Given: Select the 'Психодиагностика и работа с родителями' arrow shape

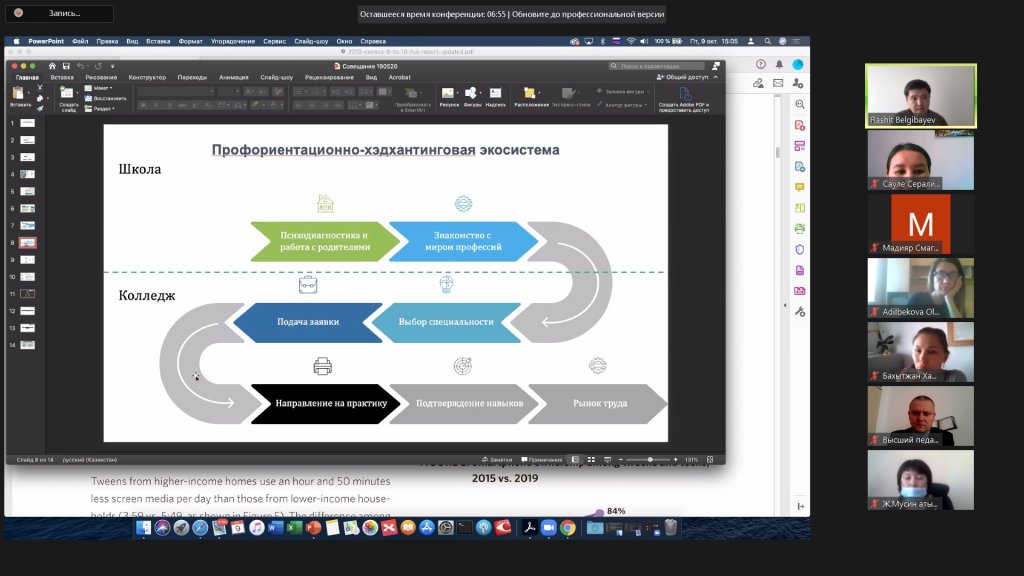Looking at the screenshot, I should click(325, 241).
